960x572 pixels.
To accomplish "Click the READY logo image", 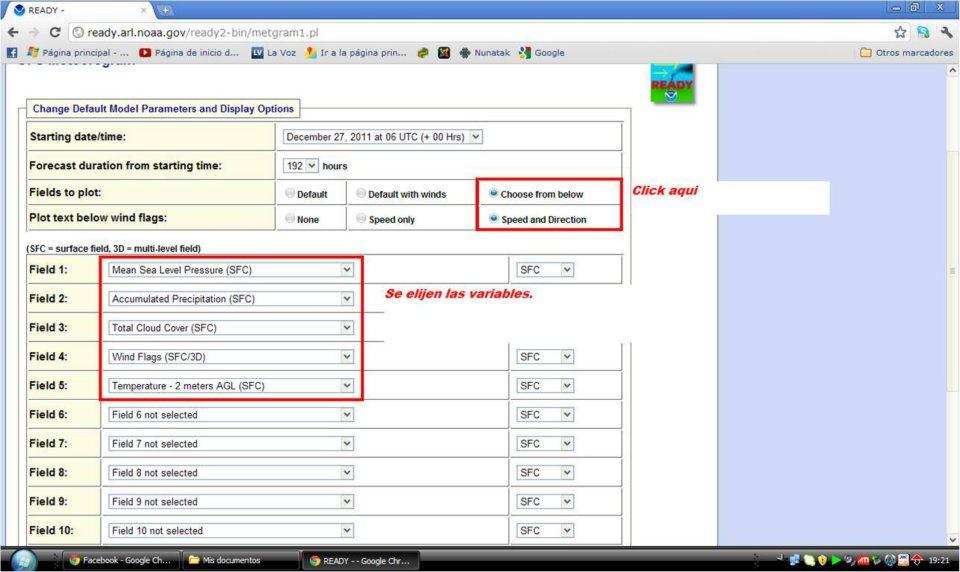I will pos(671,84).
